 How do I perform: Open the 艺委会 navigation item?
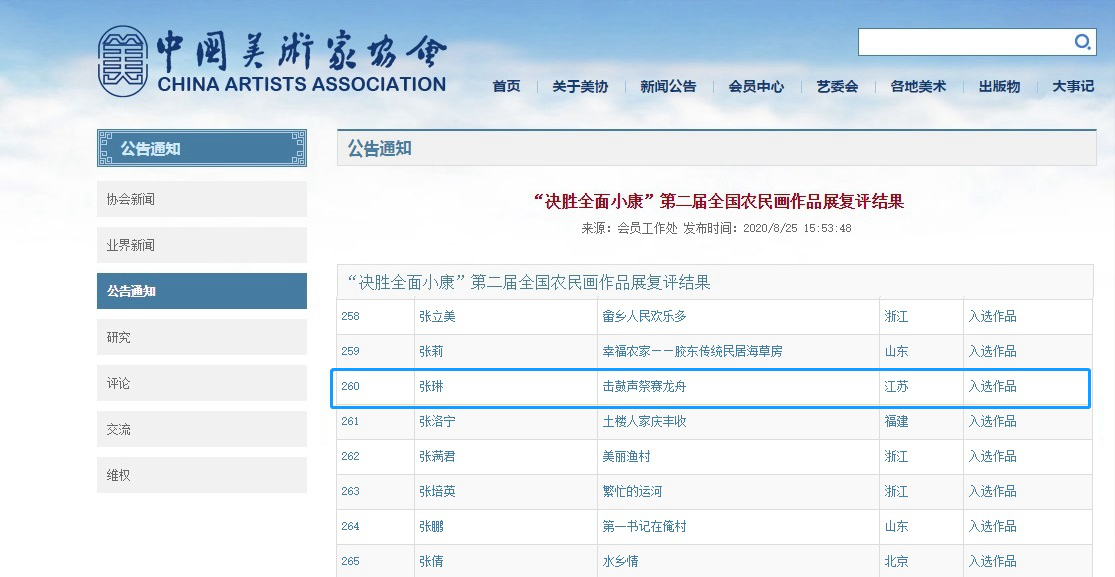point(837,87)
